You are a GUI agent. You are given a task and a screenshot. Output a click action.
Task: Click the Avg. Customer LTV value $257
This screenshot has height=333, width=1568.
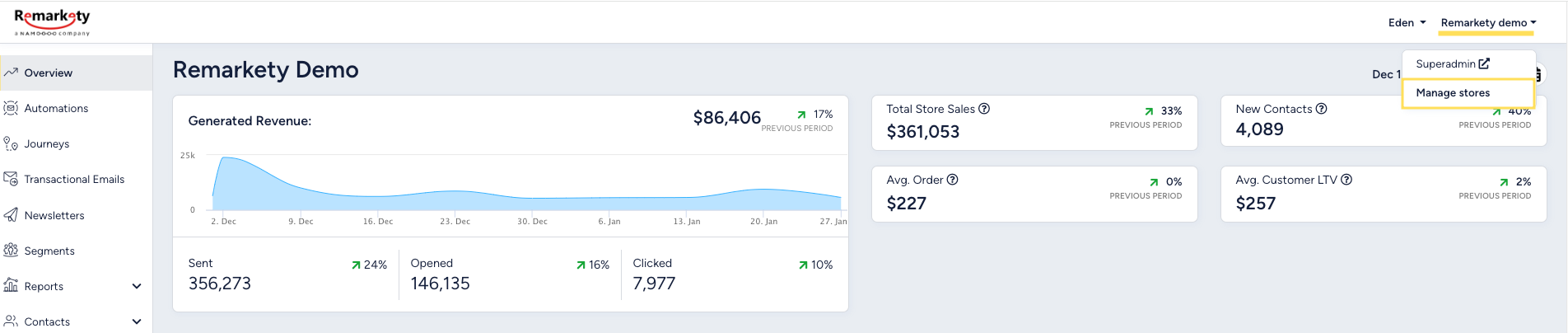click(x=1256, y=204)
